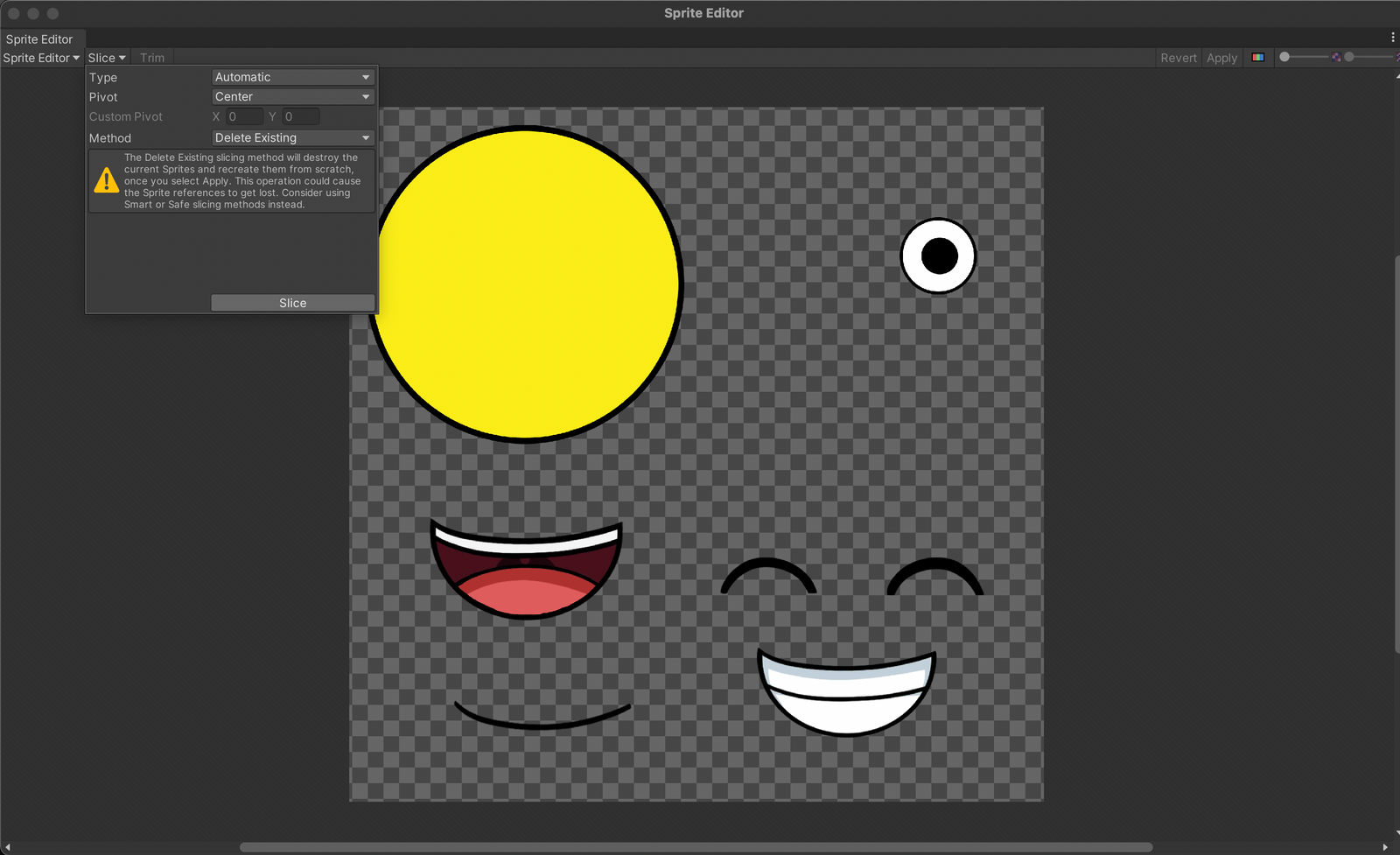Click the mipmap level slider handle

(x=1283, y=56)
